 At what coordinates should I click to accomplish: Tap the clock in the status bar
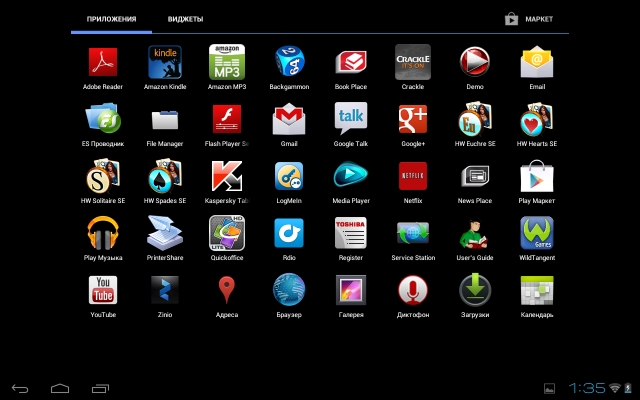pyautogui.click(x=587, y=387)
